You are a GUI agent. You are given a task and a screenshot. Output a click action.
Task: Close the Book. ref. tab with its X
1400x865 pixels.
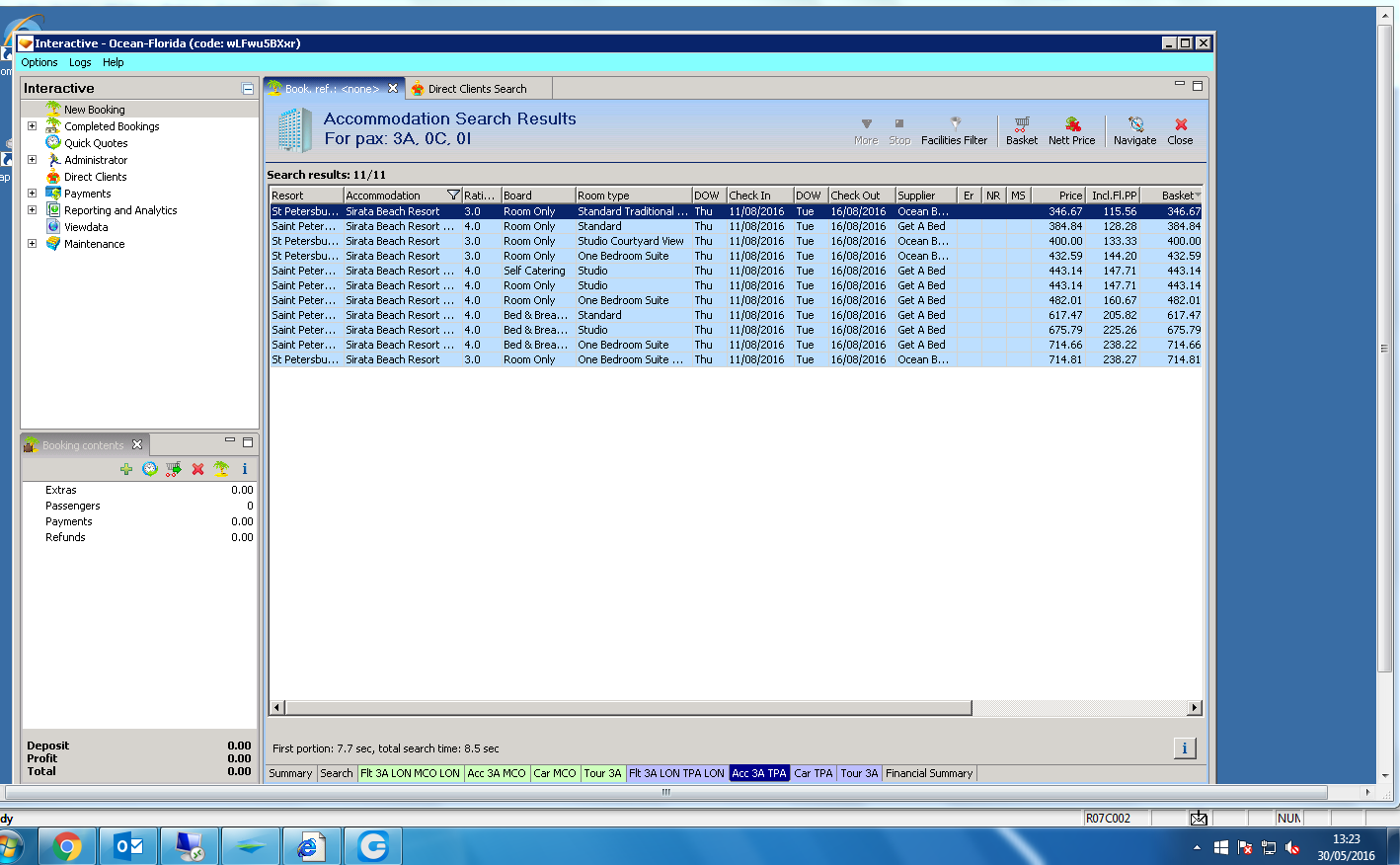(x=393, y=88)
